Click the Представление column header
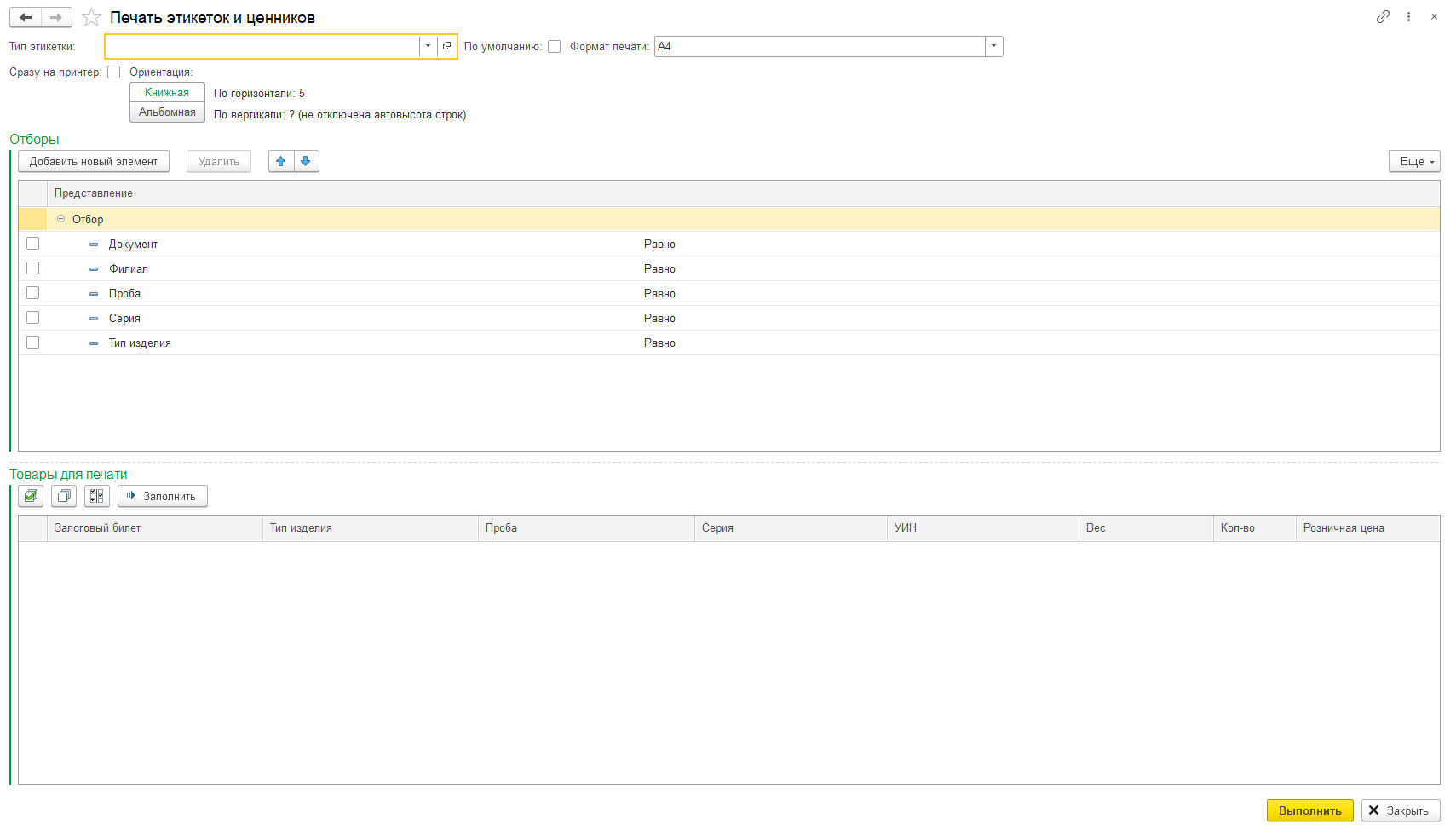 743,193
